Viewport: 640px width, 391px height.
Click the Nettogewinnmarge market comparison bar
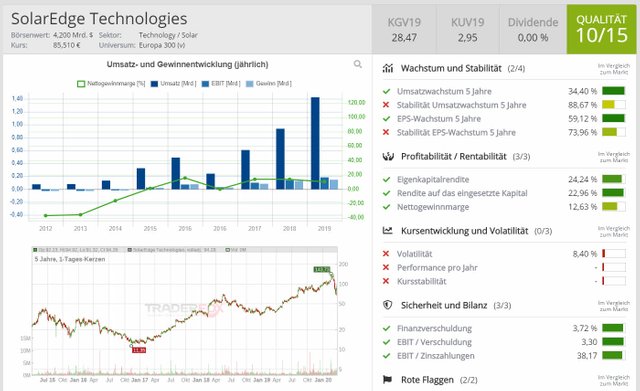coord(613,207)
